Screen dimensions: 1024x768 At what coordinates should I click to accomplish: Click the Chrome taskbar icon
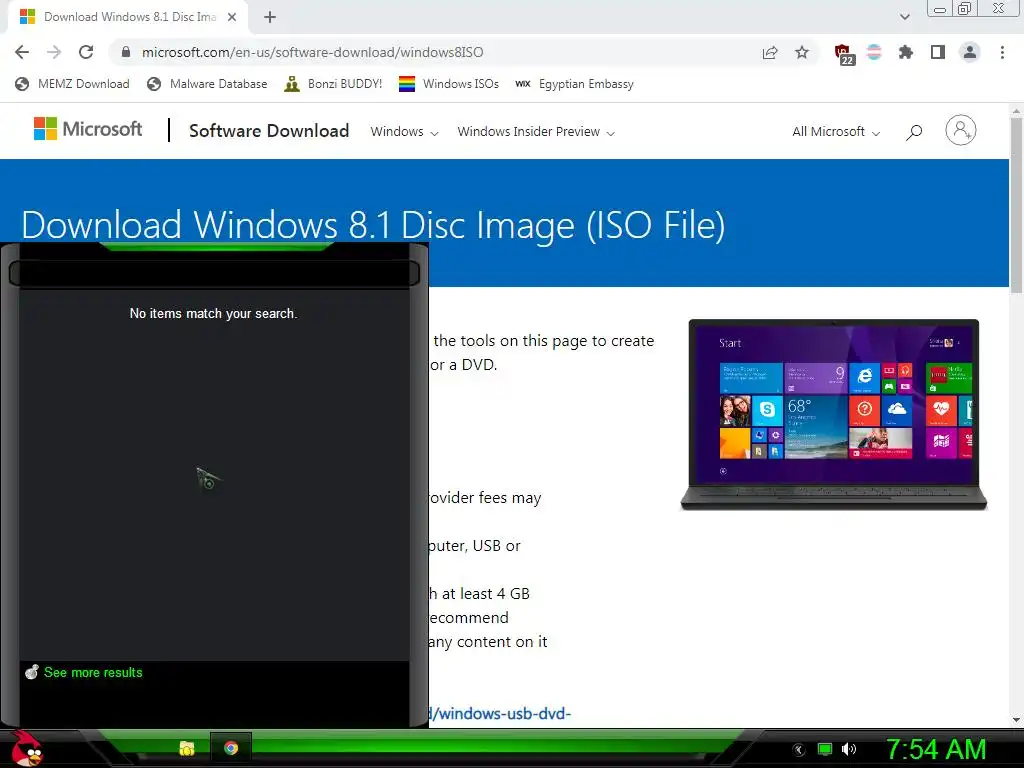[231, 748]
